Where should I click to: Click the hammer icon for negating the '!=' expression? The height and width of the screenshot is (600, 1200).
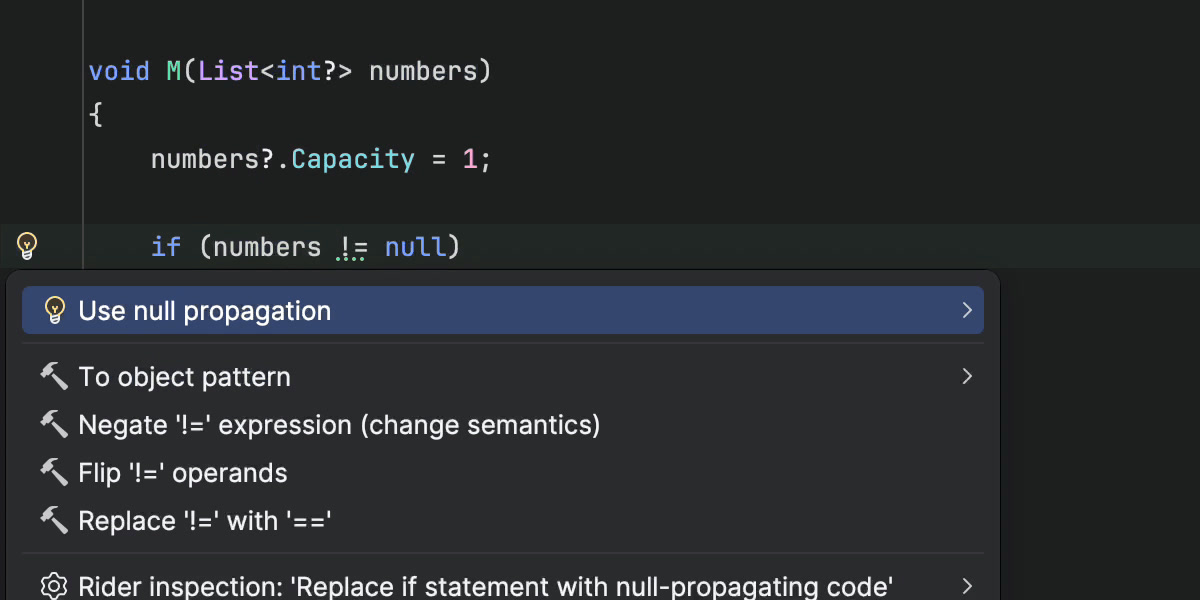click(55, 424)
